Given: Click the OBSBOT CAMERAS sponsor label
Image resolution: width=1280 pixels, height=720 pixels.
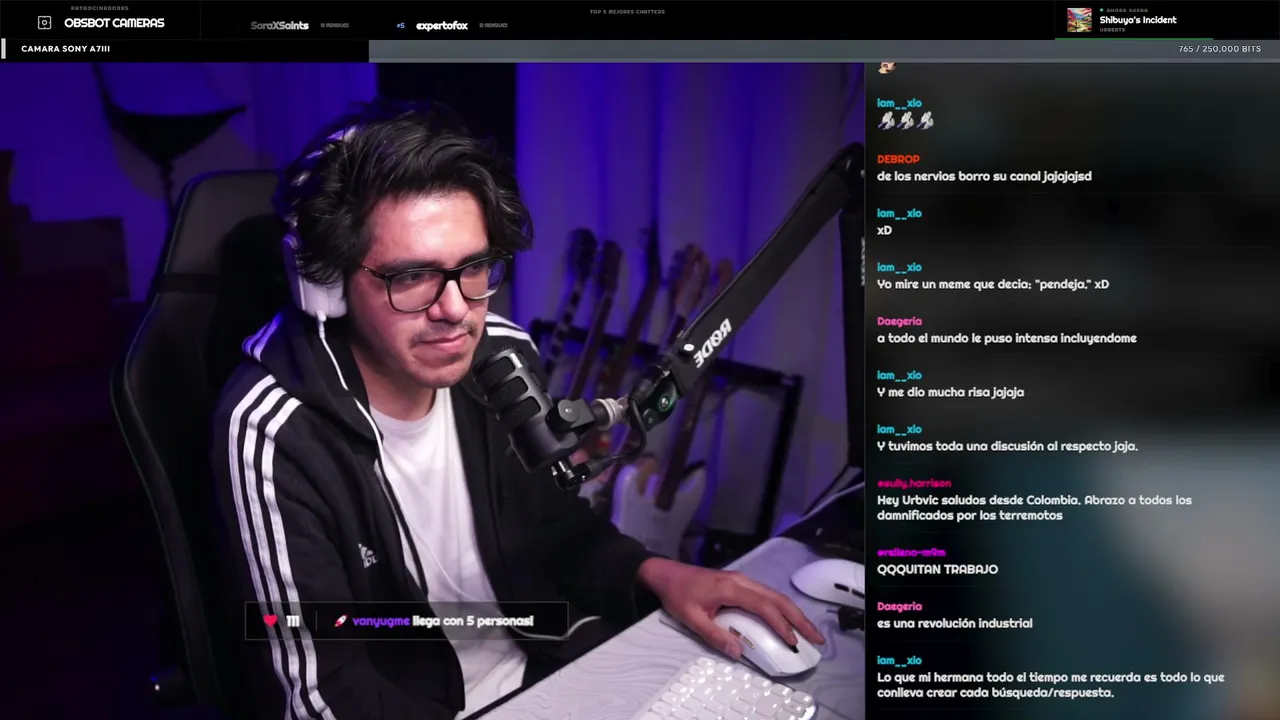Looking at the screenshot, I should click(x=114, y=23).
